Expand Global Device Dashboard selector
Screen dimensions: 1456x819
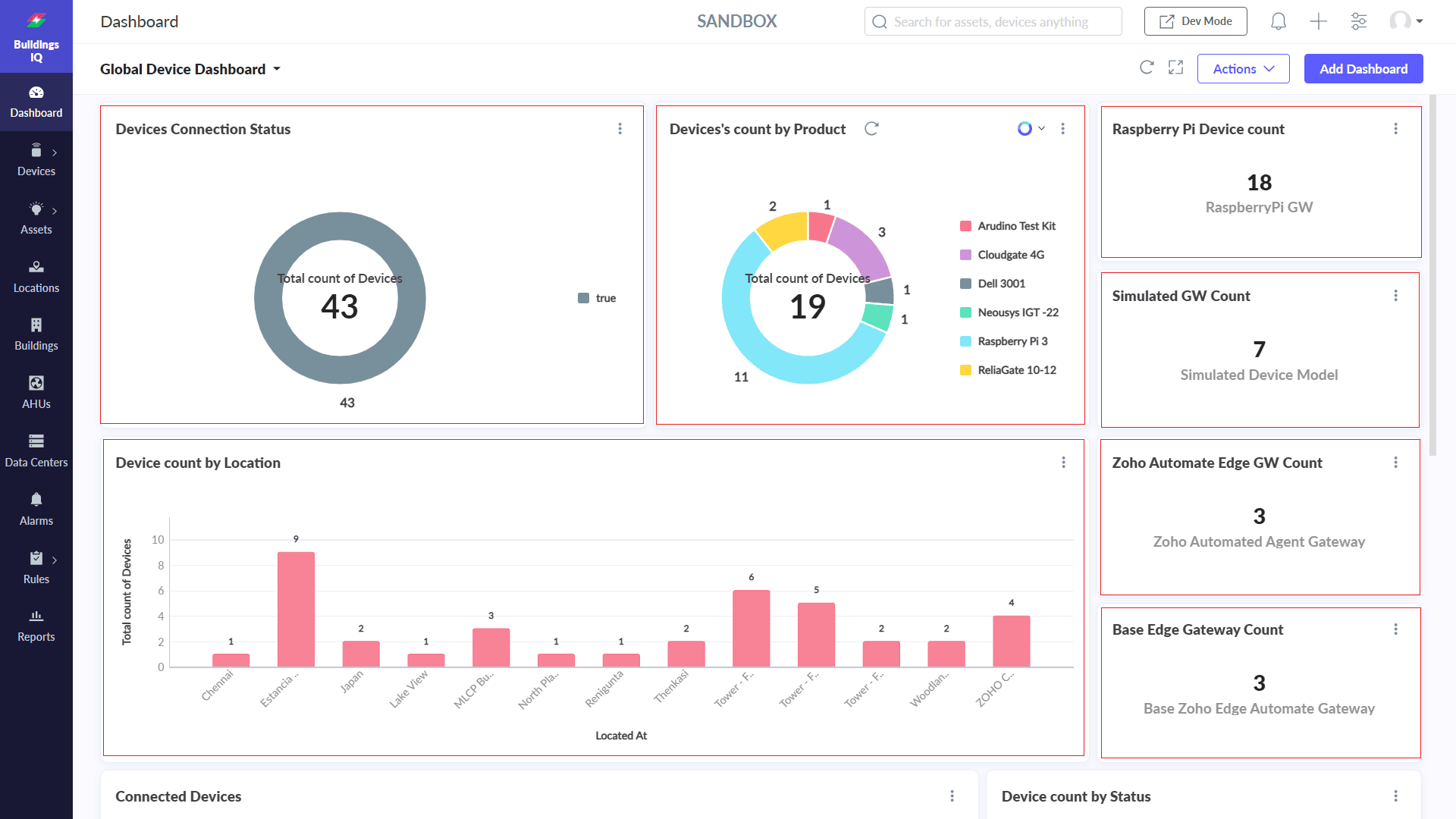pos(190,69)
